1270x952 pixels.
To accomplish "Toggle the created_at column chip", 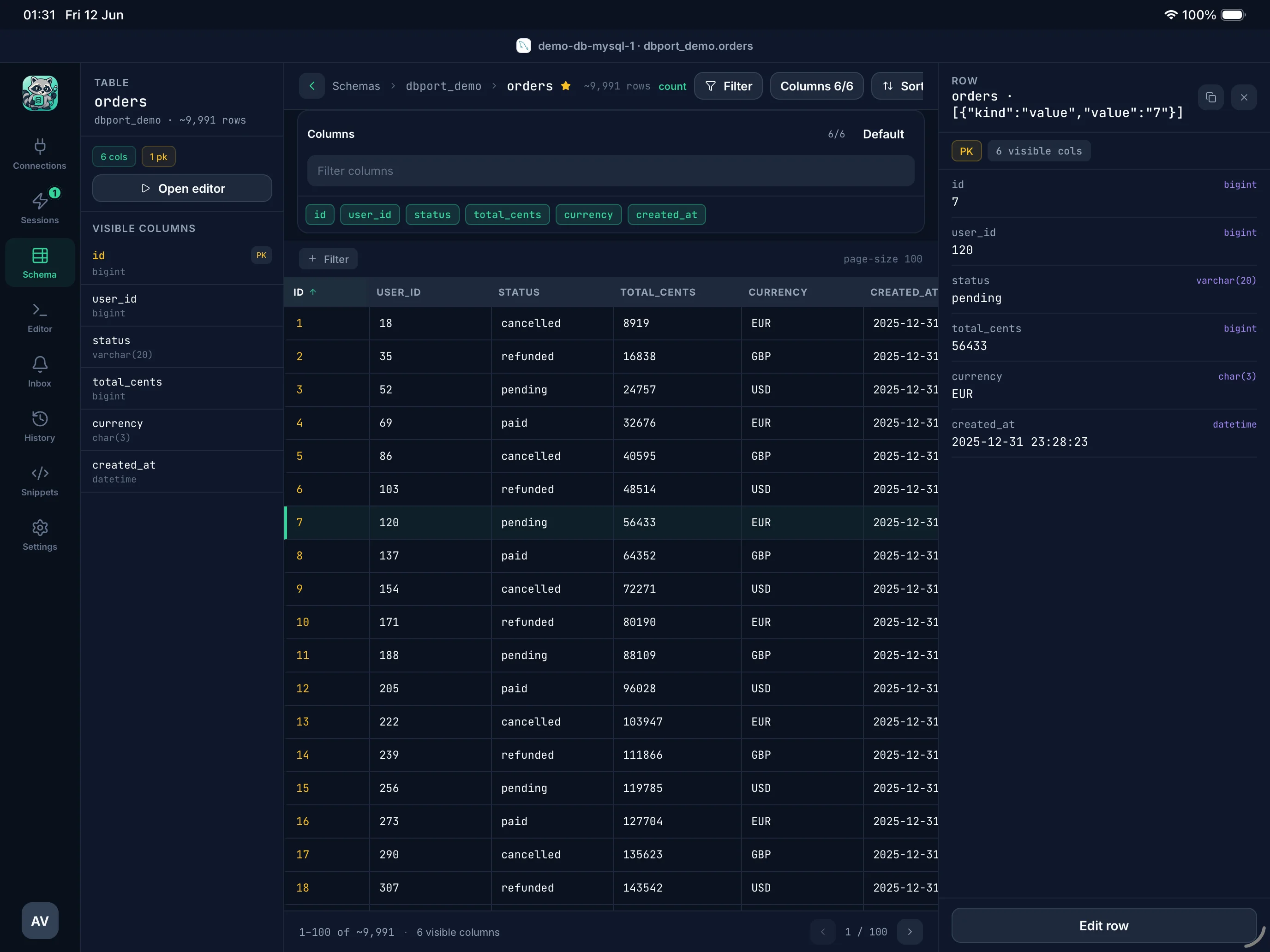I will coord(666,214).
